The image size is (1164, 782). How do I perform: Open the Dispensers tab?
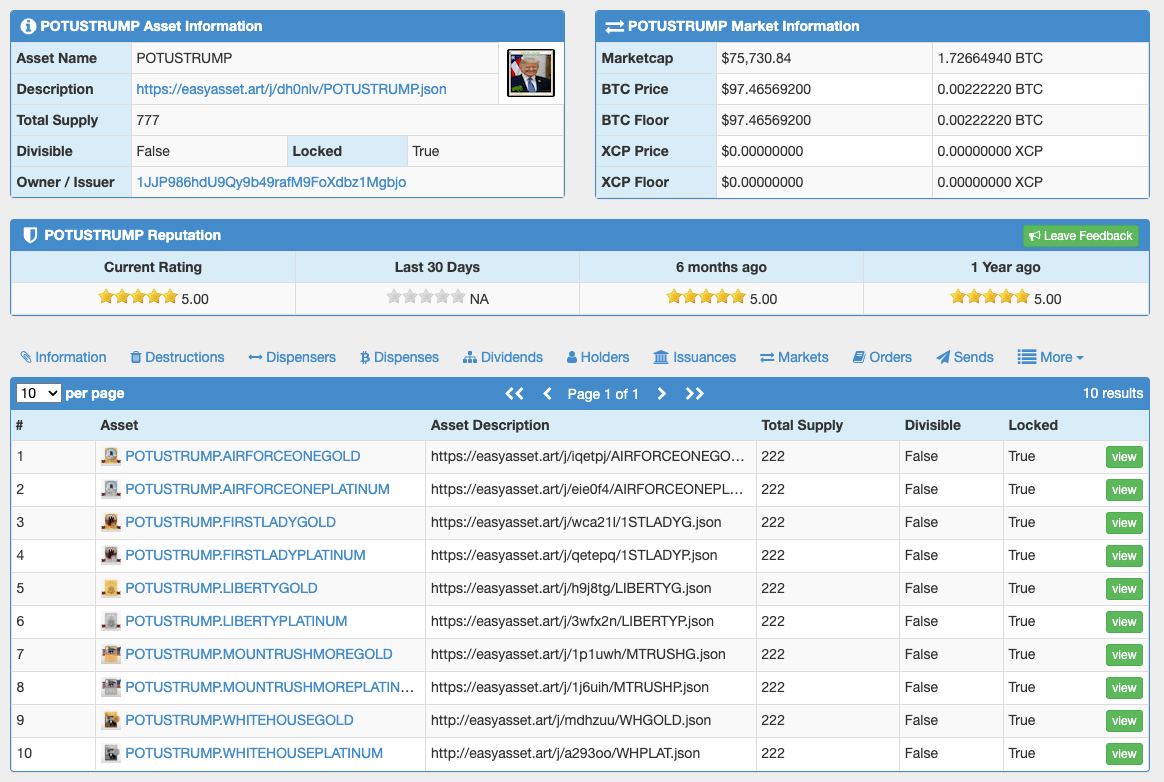[x=292, y=357]
